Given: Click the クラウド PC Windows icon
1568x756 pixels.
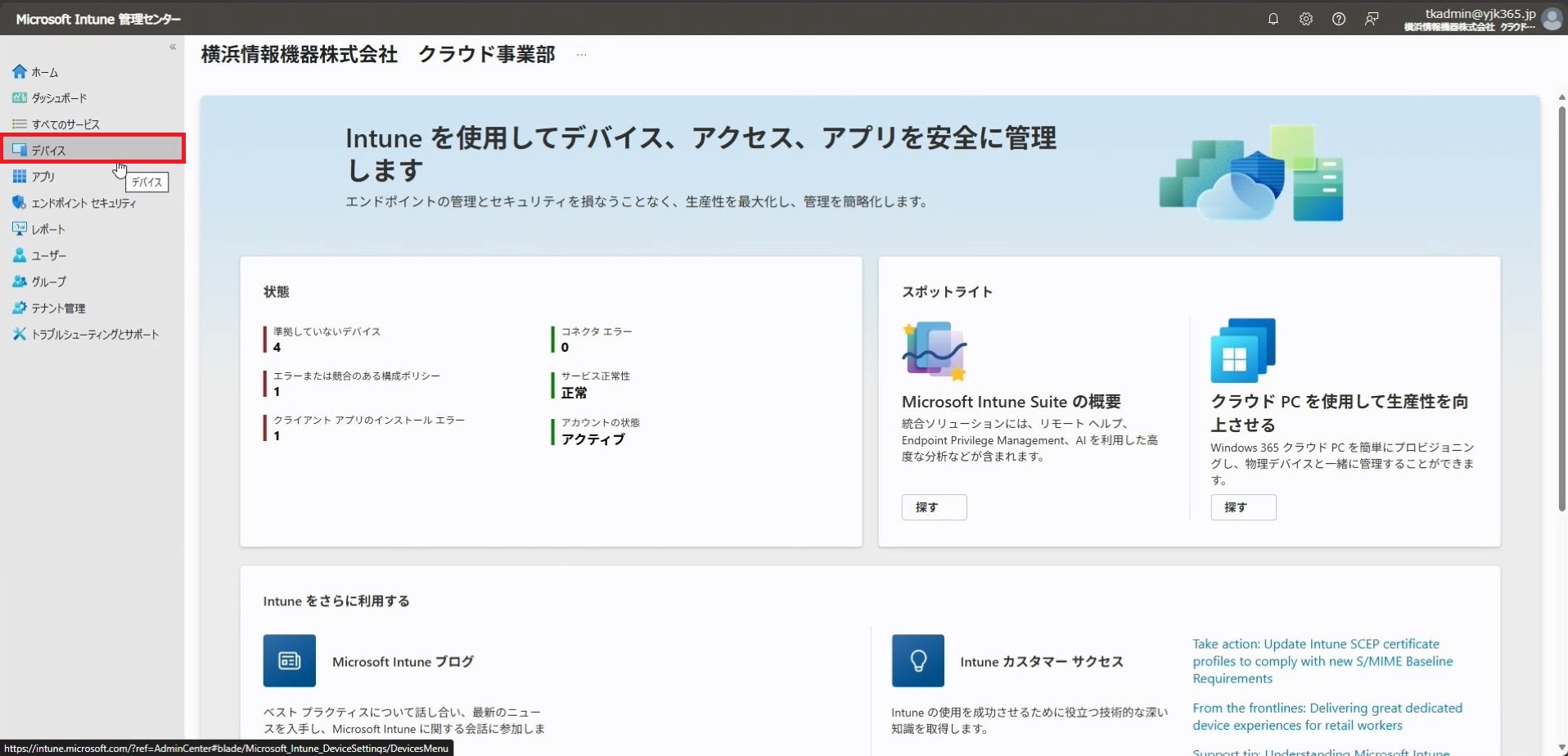Looking at the screenshot, I should tap(1242, 351).
